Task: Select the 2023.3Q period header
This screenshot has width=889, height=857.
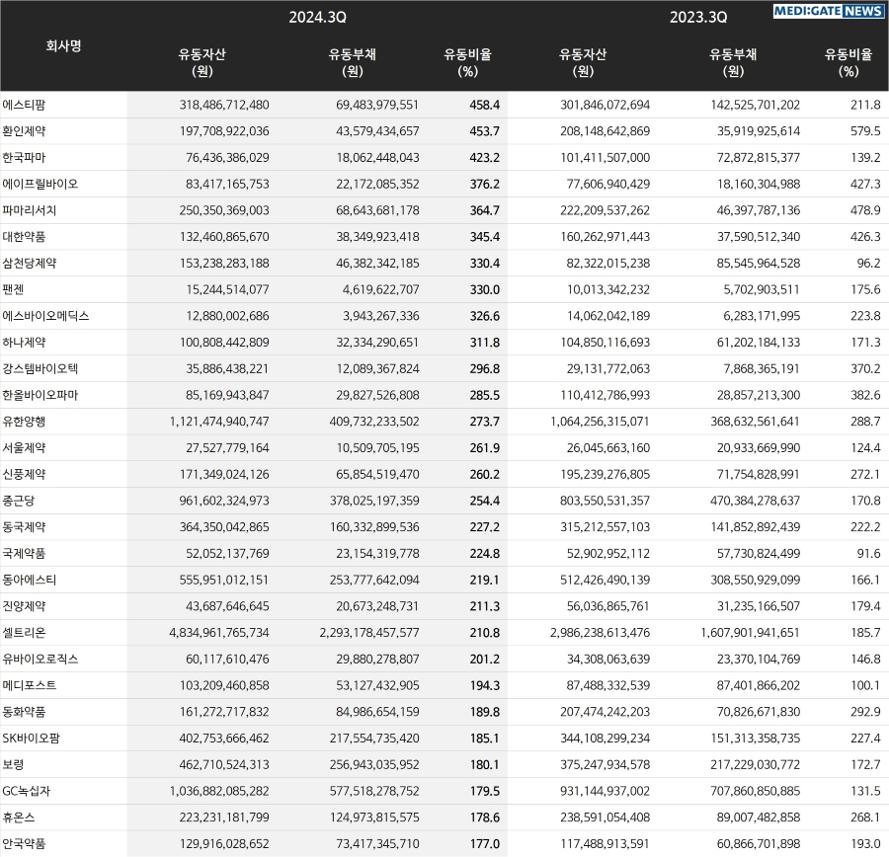Action: [x=698, y=18]
